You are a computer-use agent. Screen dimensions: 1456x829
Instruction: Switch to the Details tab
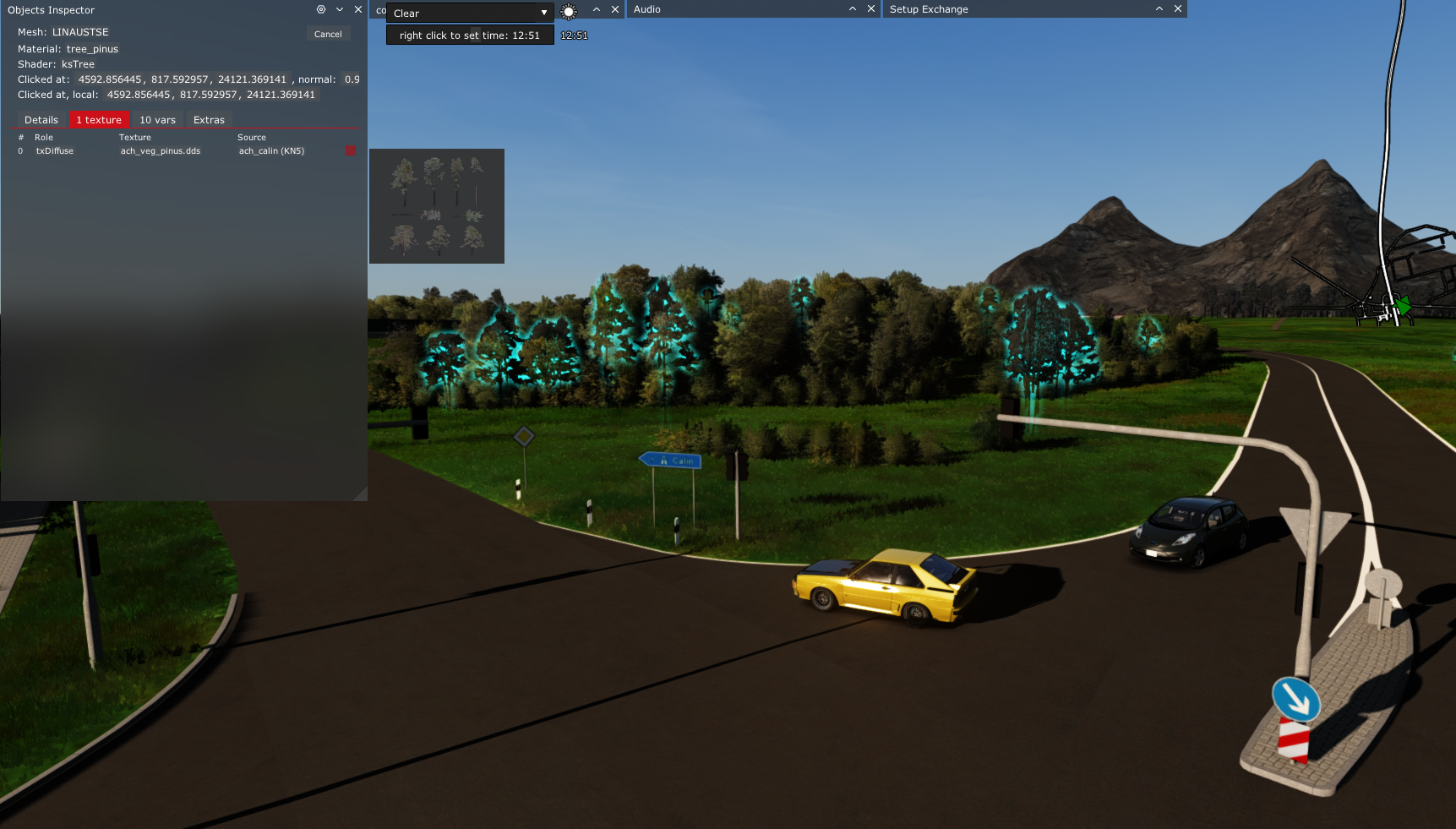[41, 120]
